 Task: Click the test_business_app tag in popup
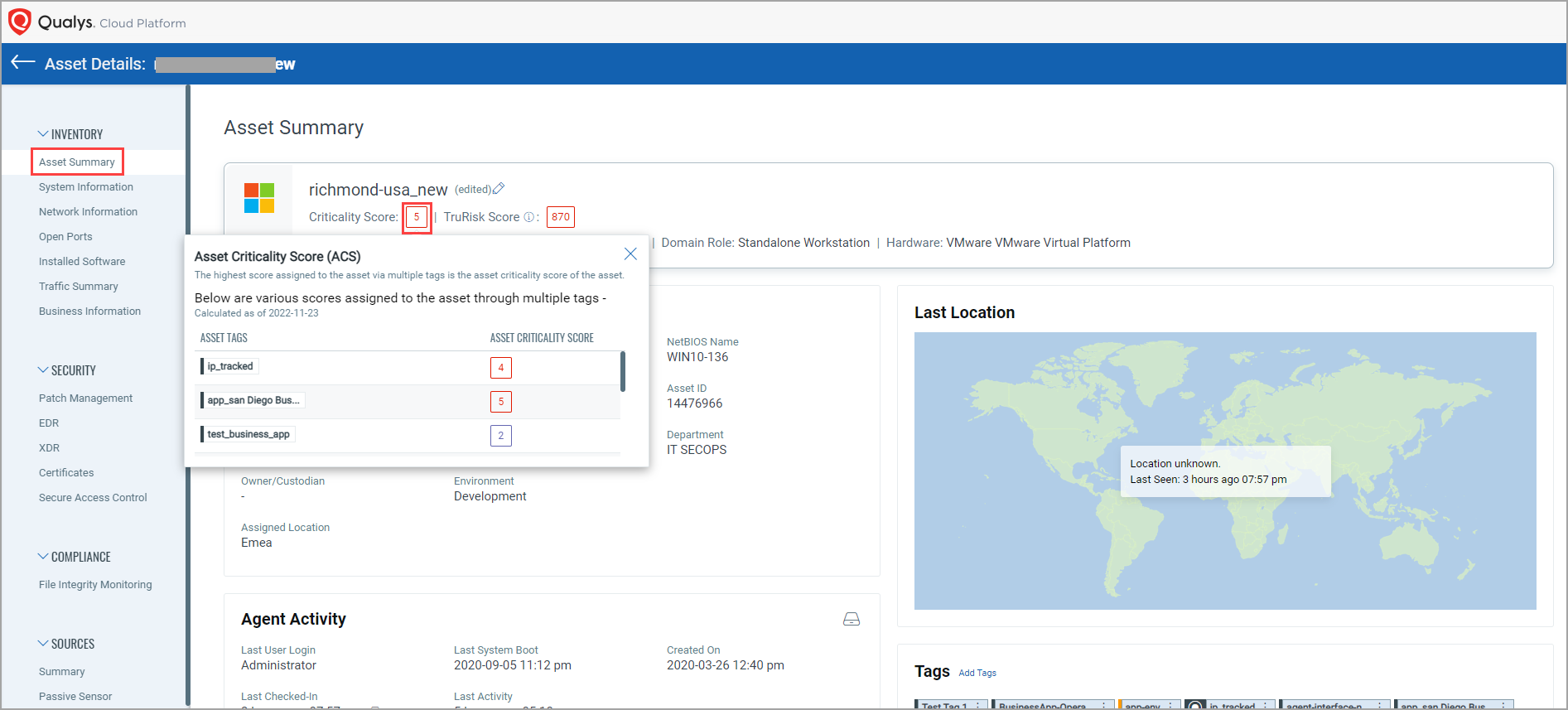[x=248, y=434]
